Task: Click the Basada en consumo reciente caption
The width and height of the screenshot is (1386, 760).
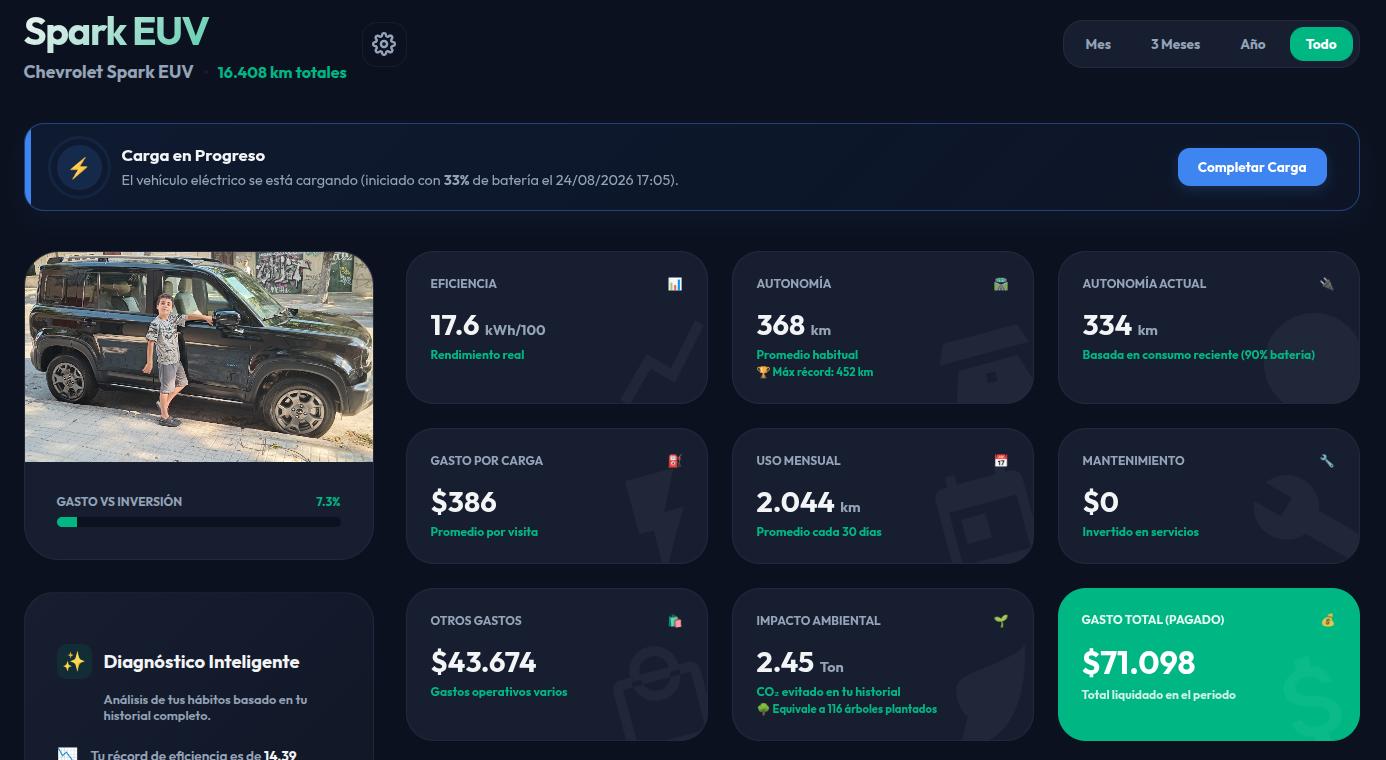Action: coord(1199,355)
